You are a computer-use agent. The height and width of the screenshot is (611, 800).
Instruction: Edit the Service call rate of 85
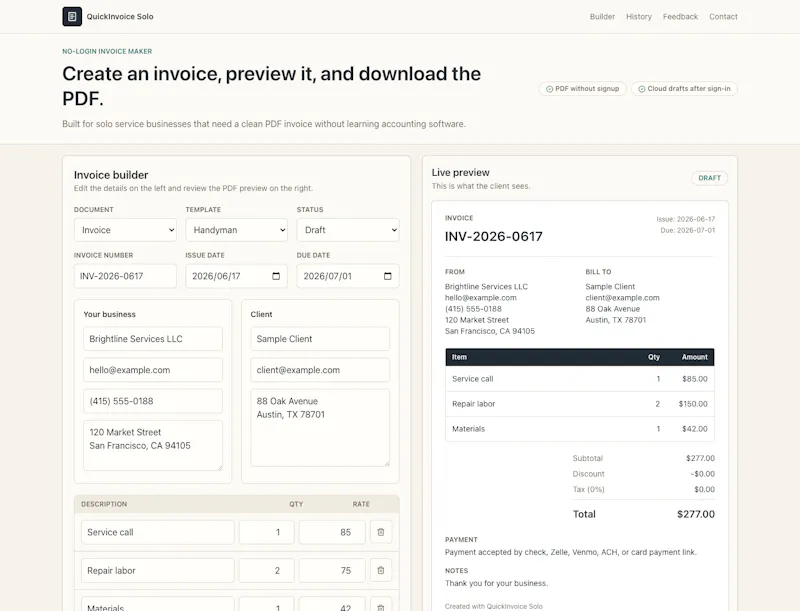pyautogui.click(x=332, y=532)
